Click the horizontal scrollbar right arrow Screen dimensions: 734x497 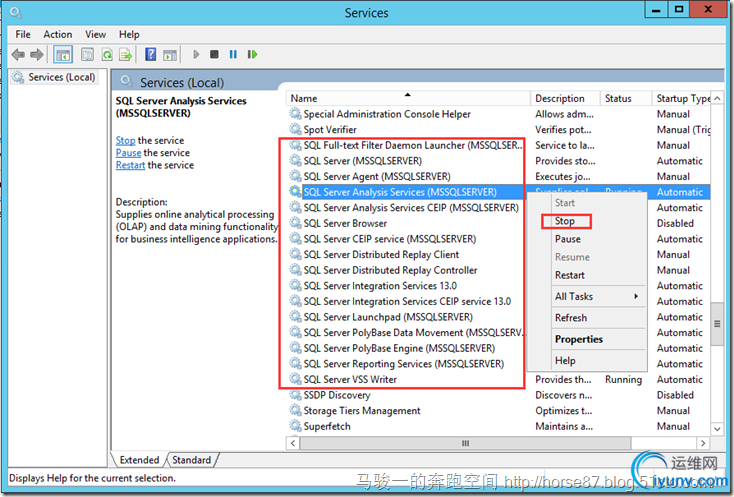point(703,443)
